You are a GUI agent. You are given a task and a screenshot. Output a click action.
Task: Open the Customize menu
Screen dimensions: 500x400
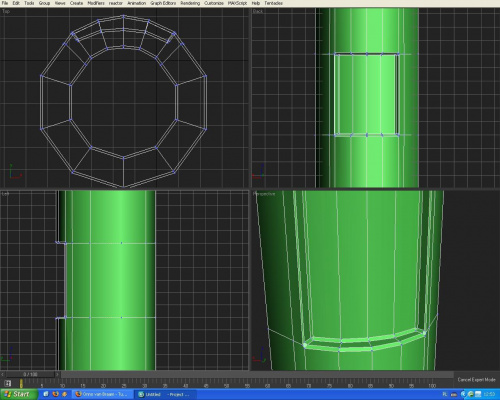pyautogui.click(x=214, y=3)
